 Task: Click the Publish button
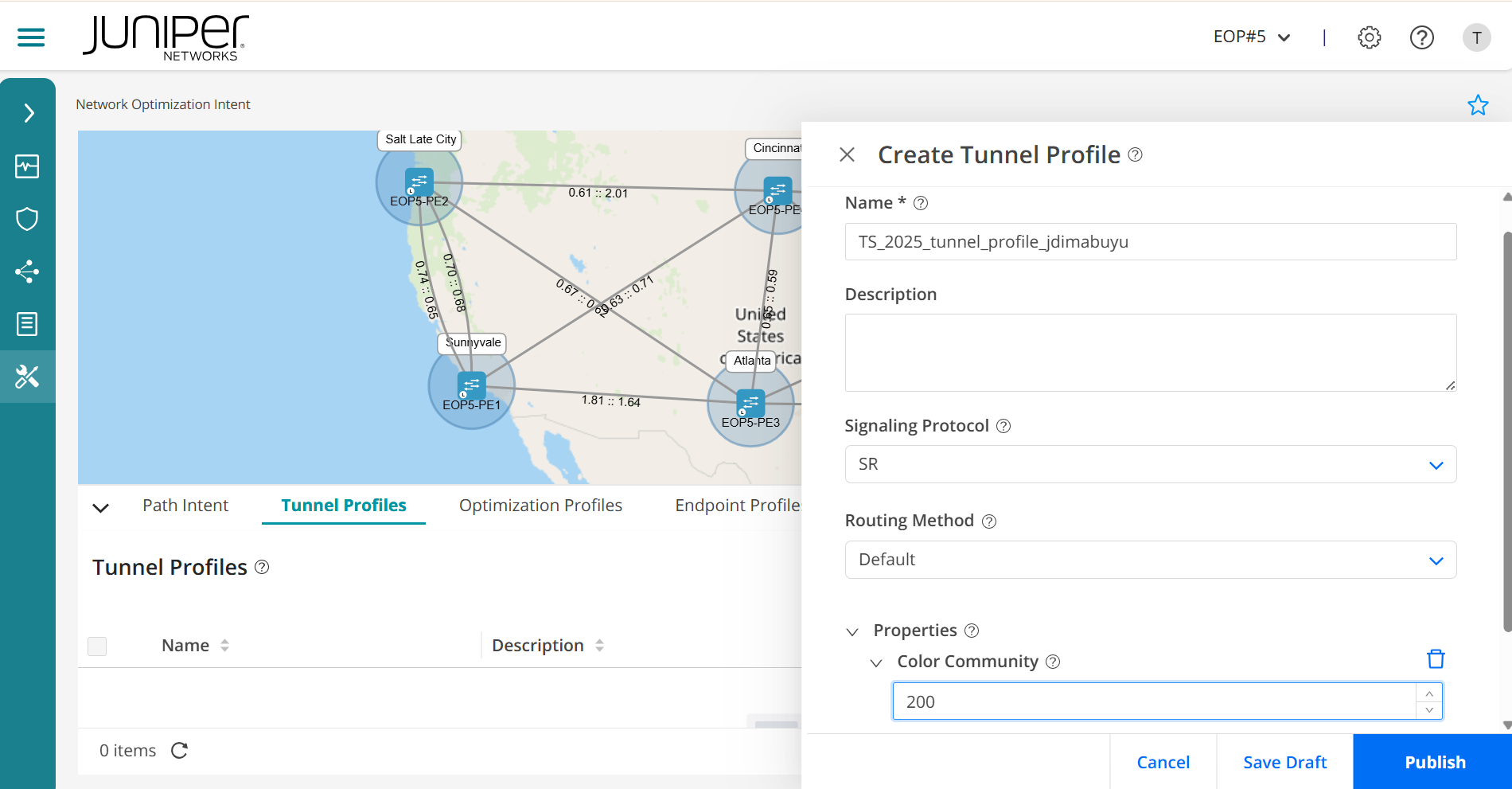pos(1434,762)
